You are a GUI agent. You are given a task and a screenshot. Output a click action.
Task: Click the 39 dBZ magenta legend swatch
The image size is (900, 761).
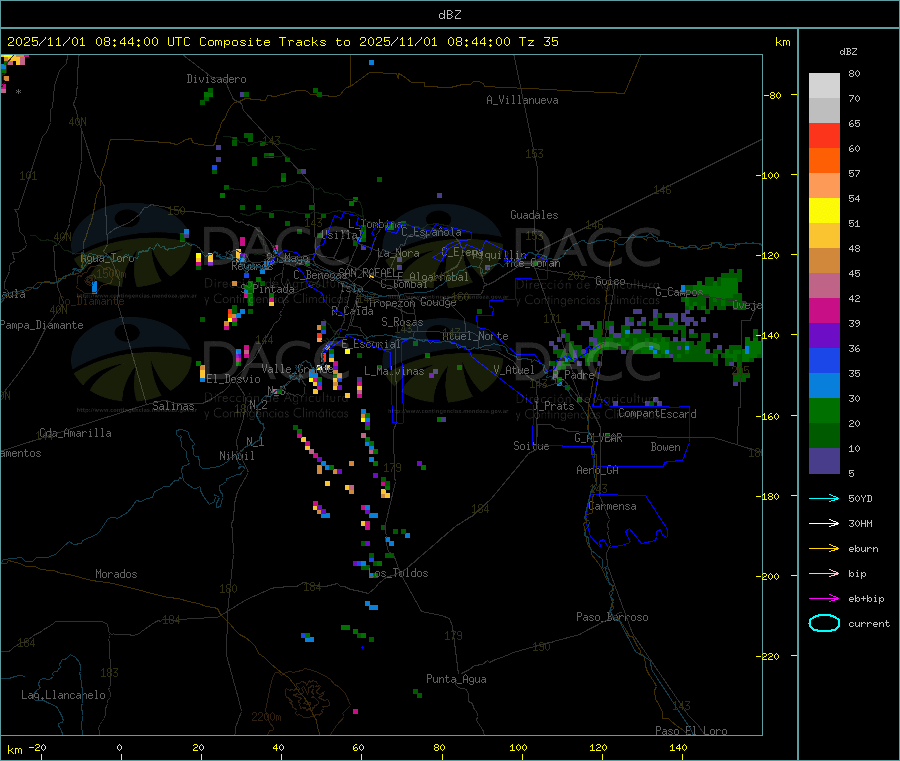824,310
